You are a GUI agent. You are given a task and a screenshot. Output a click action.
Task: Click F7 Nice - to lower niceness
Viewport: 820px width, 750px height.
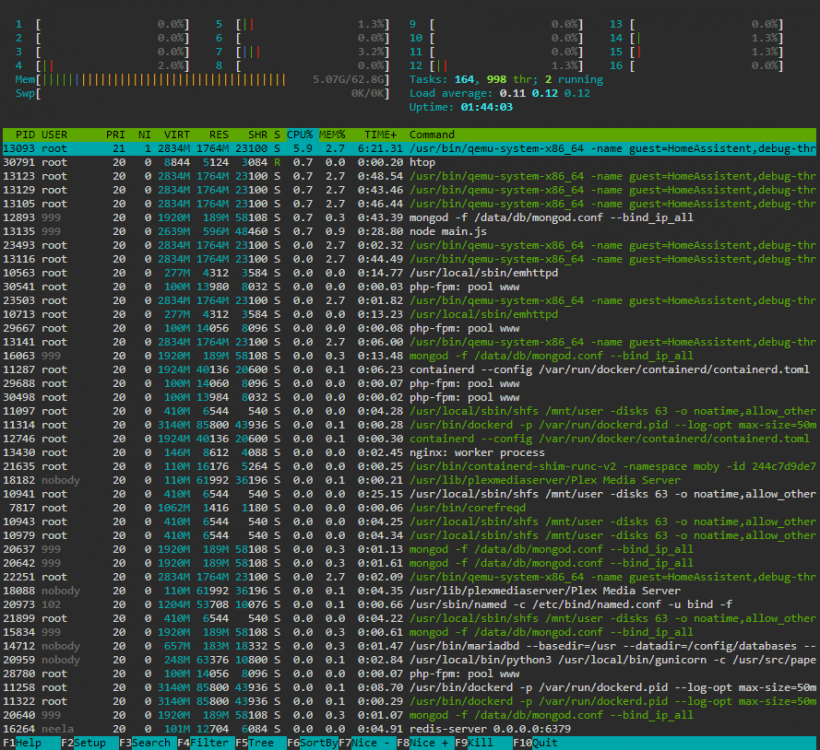click(367, 743)
